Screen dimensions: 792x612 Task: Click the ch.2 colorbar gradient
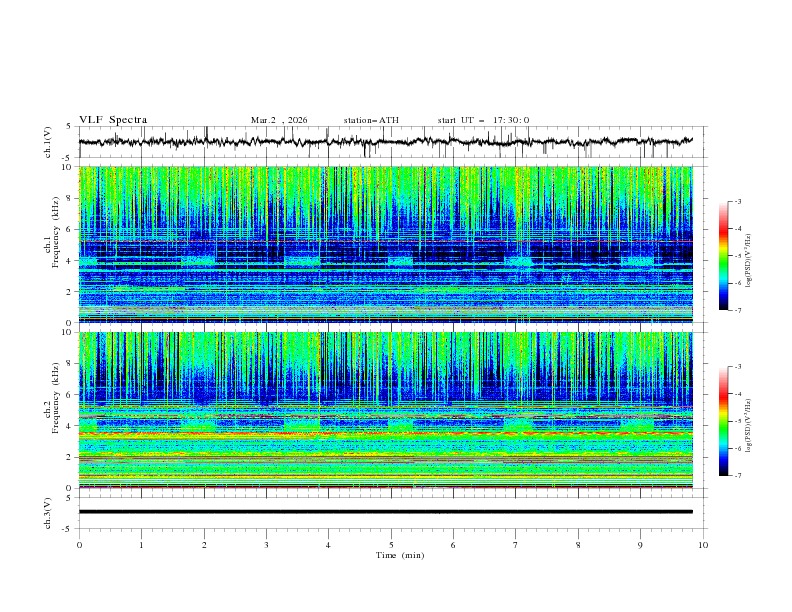pos(723,421)
